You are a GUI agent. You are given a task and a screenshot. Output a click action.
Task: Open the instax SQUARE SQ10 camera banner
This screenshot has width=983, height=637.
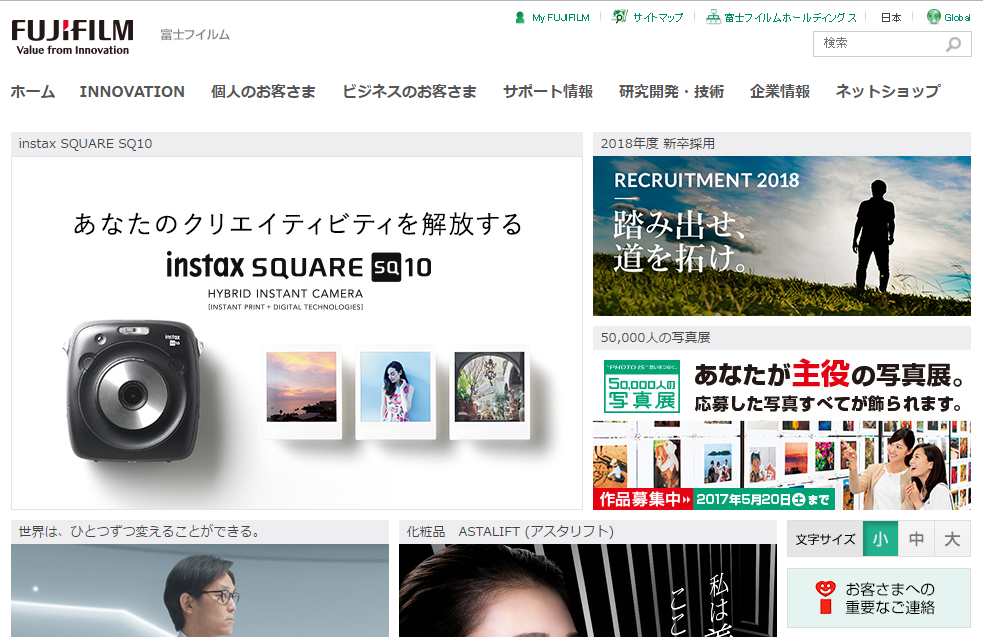pyautogui.click(x=297, y=333)
